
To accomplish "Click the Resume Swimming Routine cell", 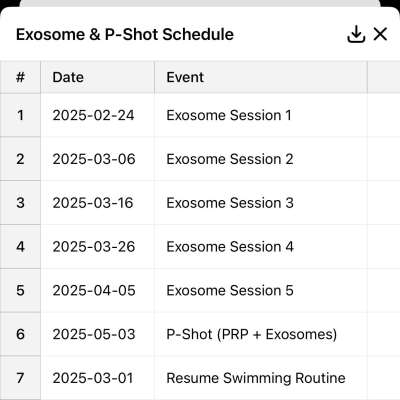I will coord(261,378).
